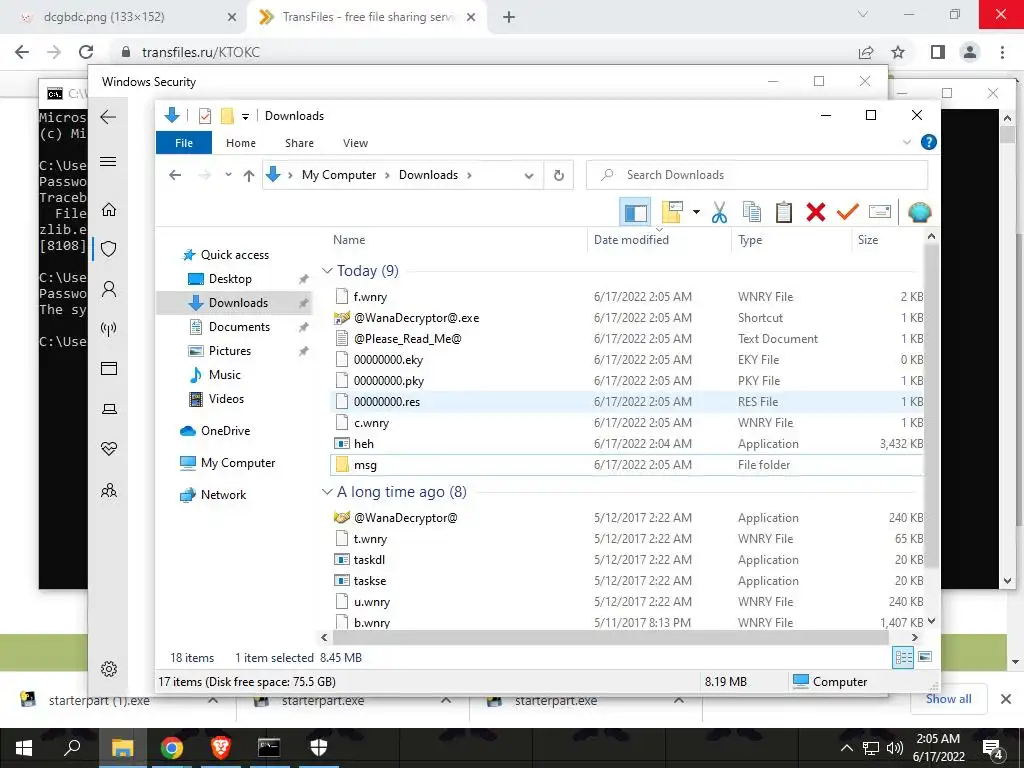Viewport: 1024px width, 768px height.
Task: Open Windows Security Home icon
Action: coord(108,210)
